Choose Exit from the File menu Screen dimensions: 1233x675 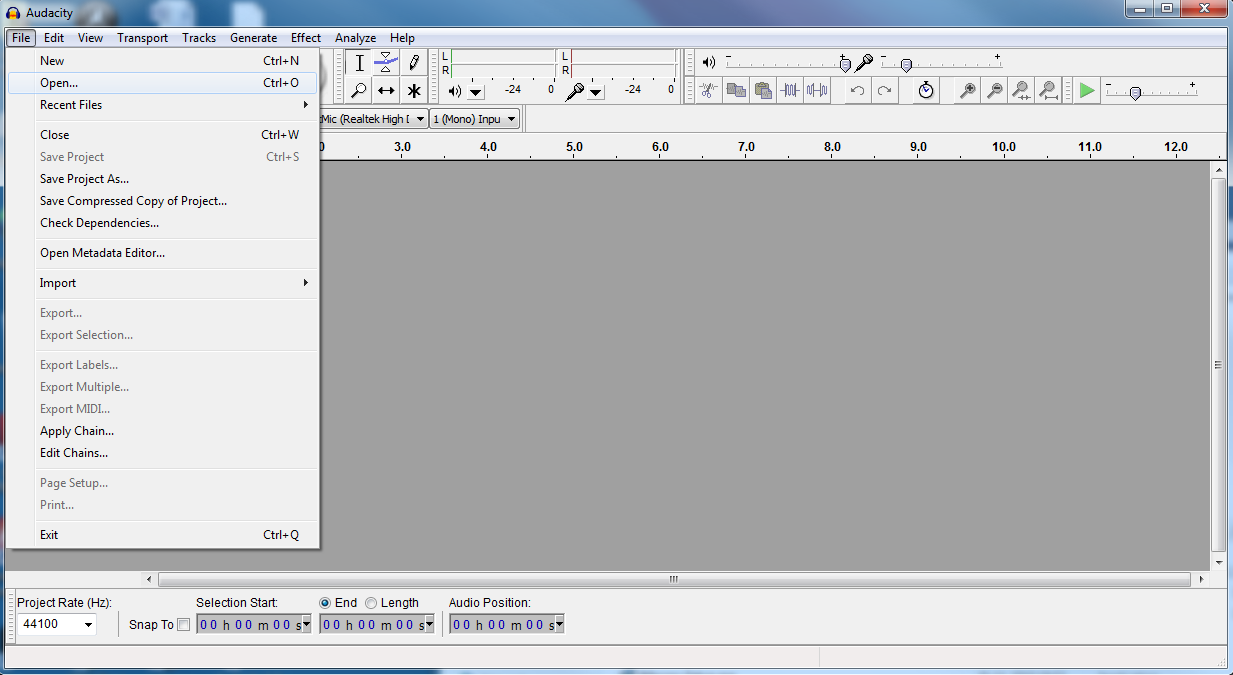click(x=163, y=535)
